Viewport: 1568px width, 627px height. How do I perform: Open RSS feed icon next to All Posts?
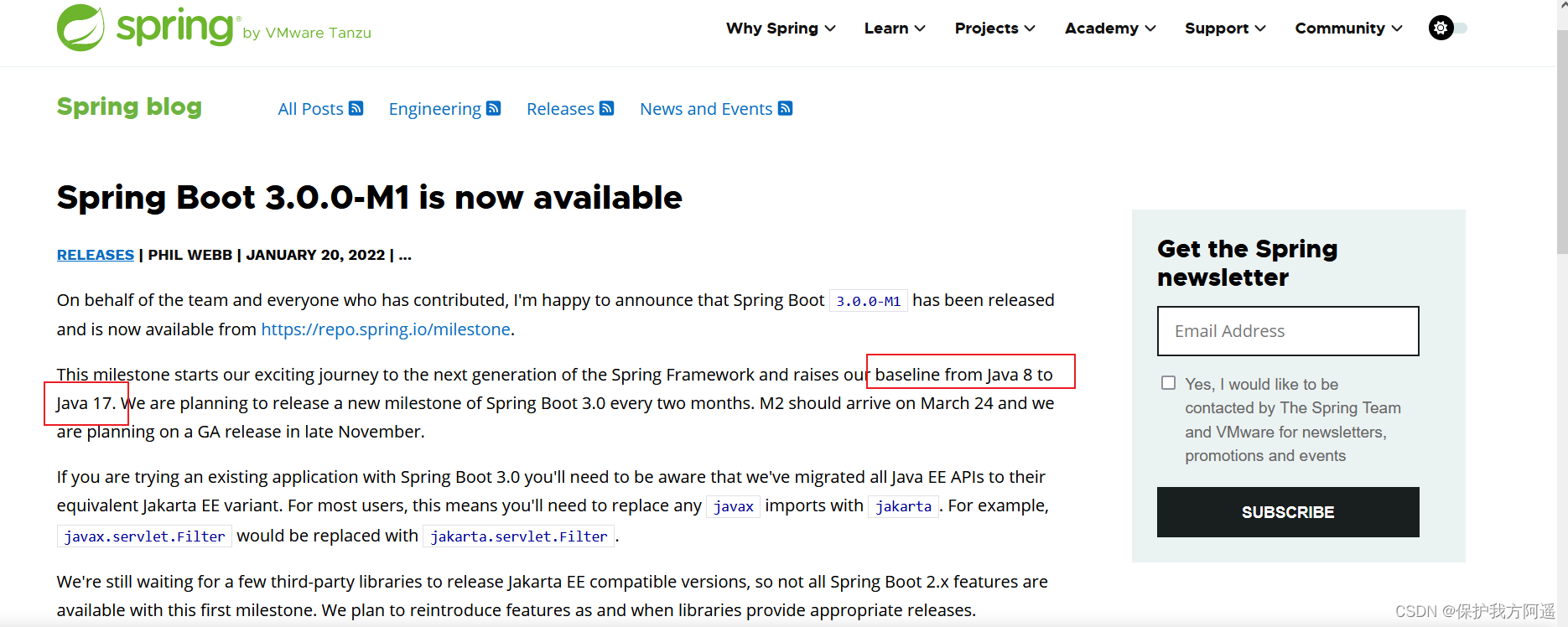[356, 108]
